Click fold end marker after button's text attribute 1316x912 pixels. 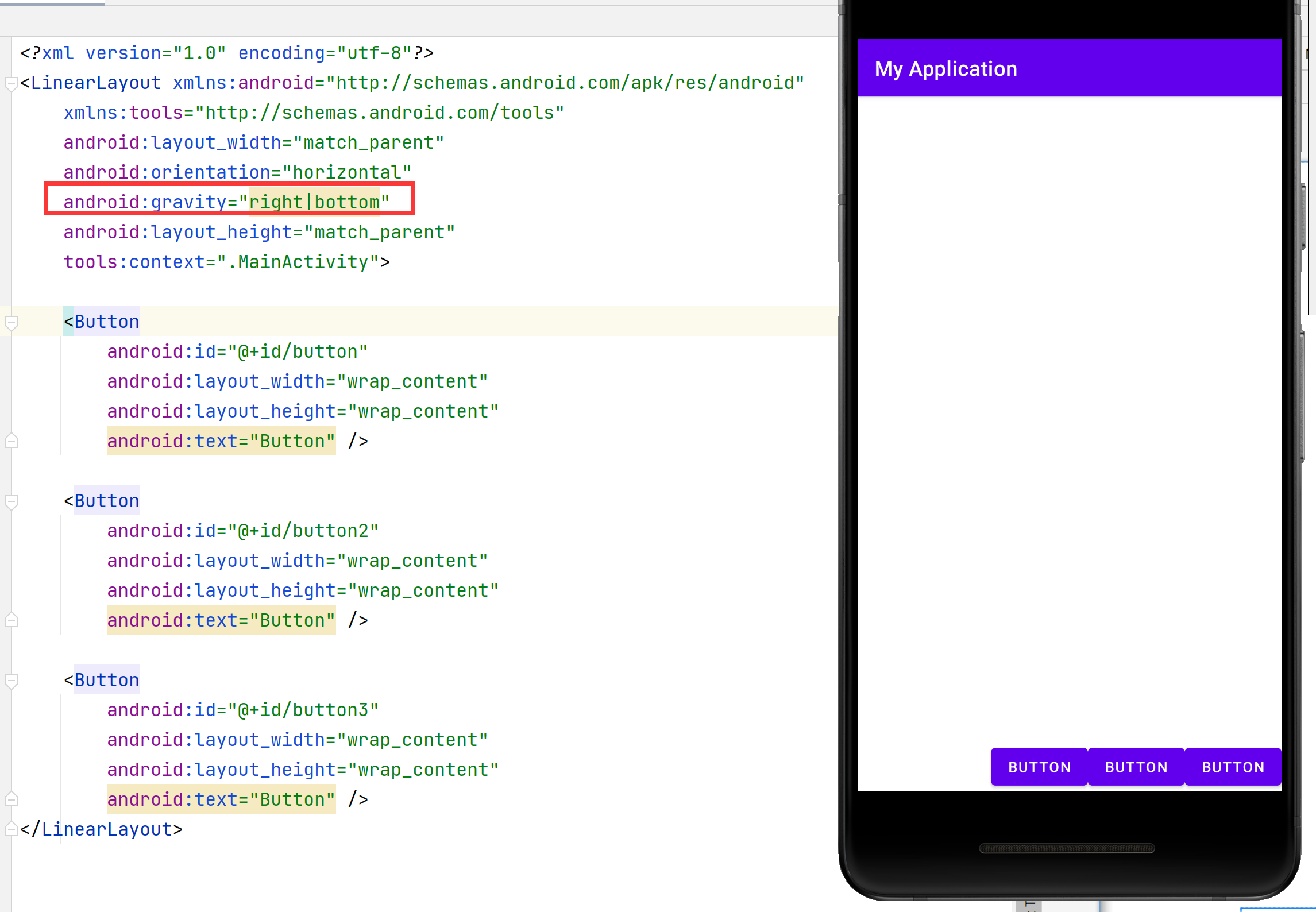coord(11,441)
